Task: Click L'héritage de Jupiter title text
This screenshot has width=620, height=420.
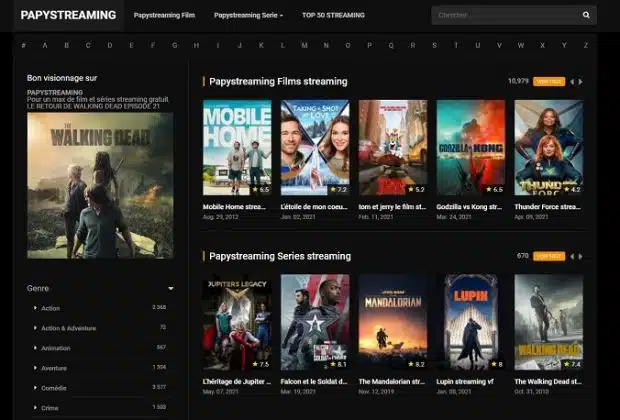Action: [x=237, y=382]
